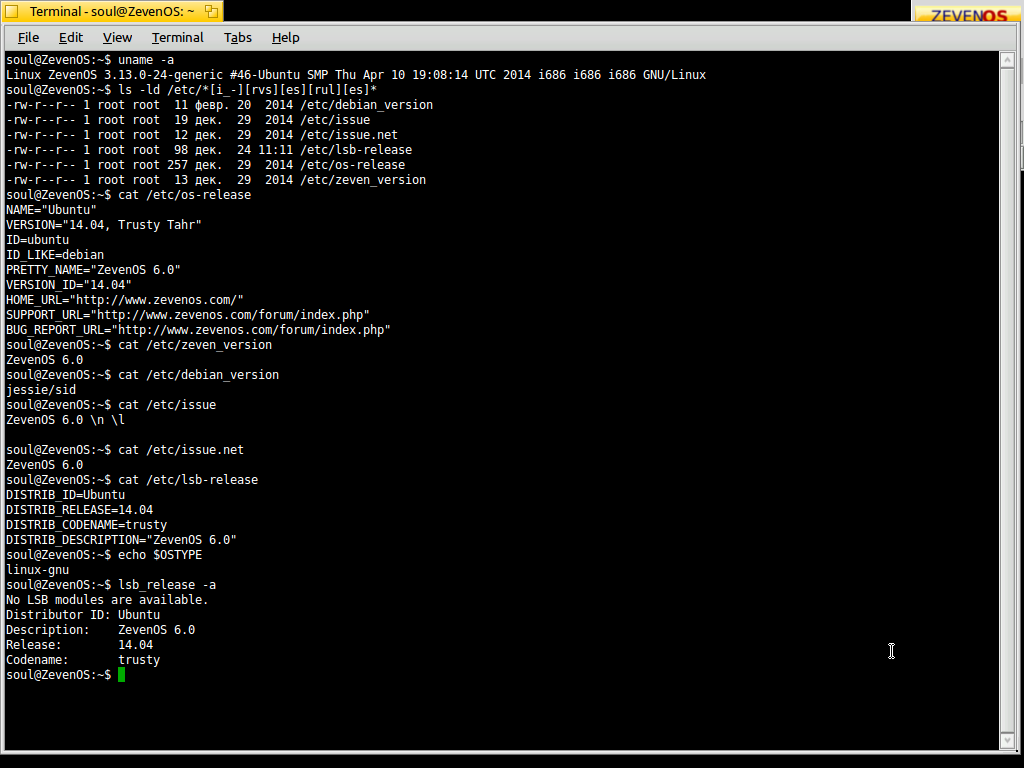
Task: Click the 'Codename: trusty' line
Action: [83, 661]
